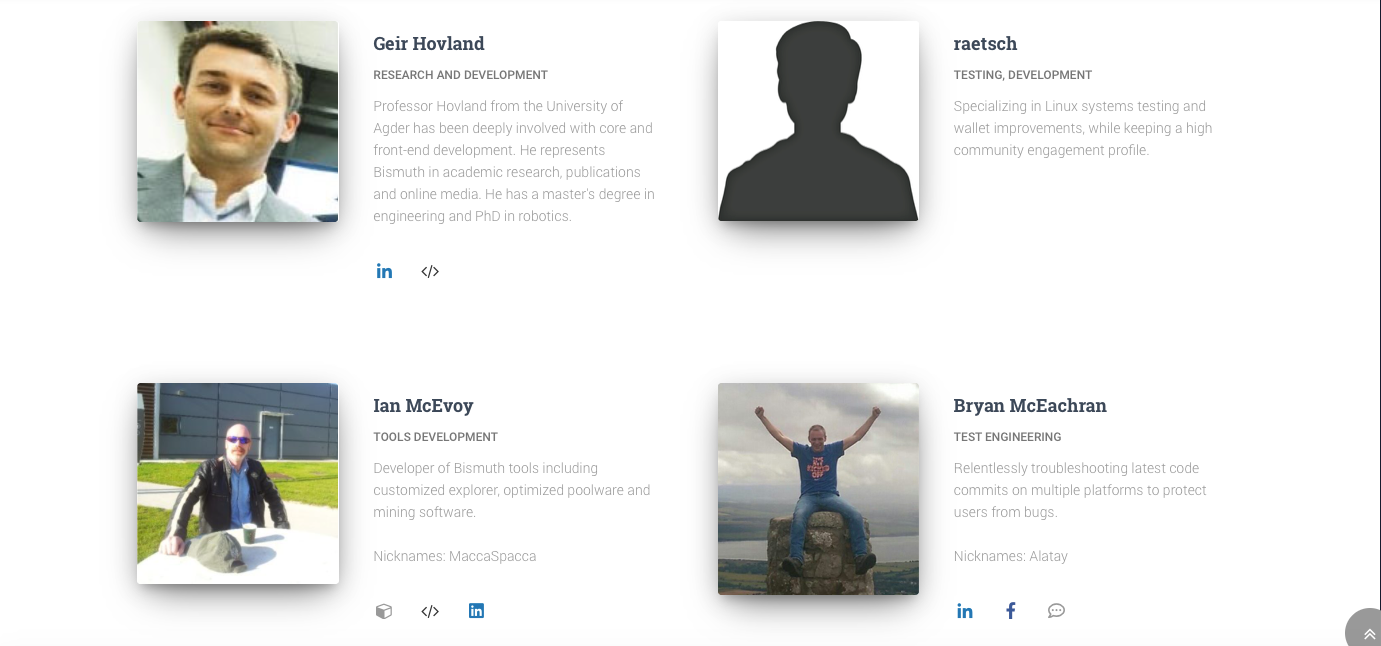Click the name heading Geir Hovland
Viewport: 1381px width, 646px height.
click(x=429, y=44)
